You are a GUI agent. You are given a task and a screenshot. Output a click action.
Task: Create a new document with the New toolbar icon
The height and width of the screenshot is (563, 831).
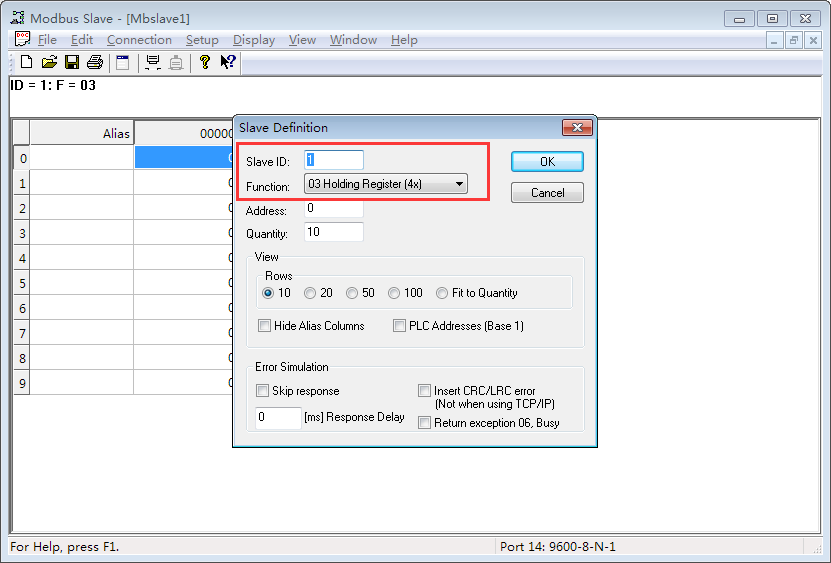click(26, 62)
